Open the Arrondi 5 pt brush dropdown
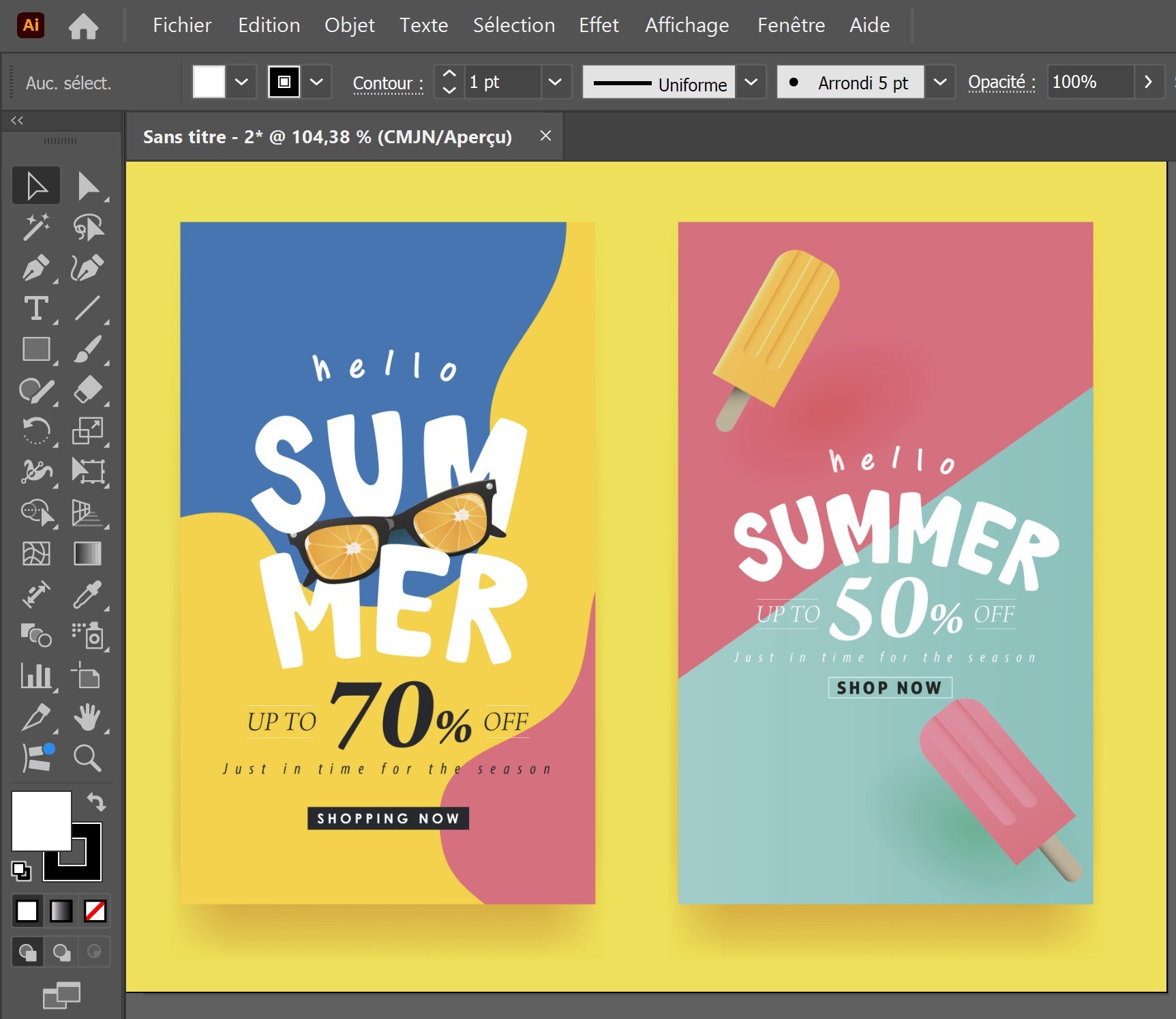Screen dimensions: 1176x1019 [x=939, y=83]
